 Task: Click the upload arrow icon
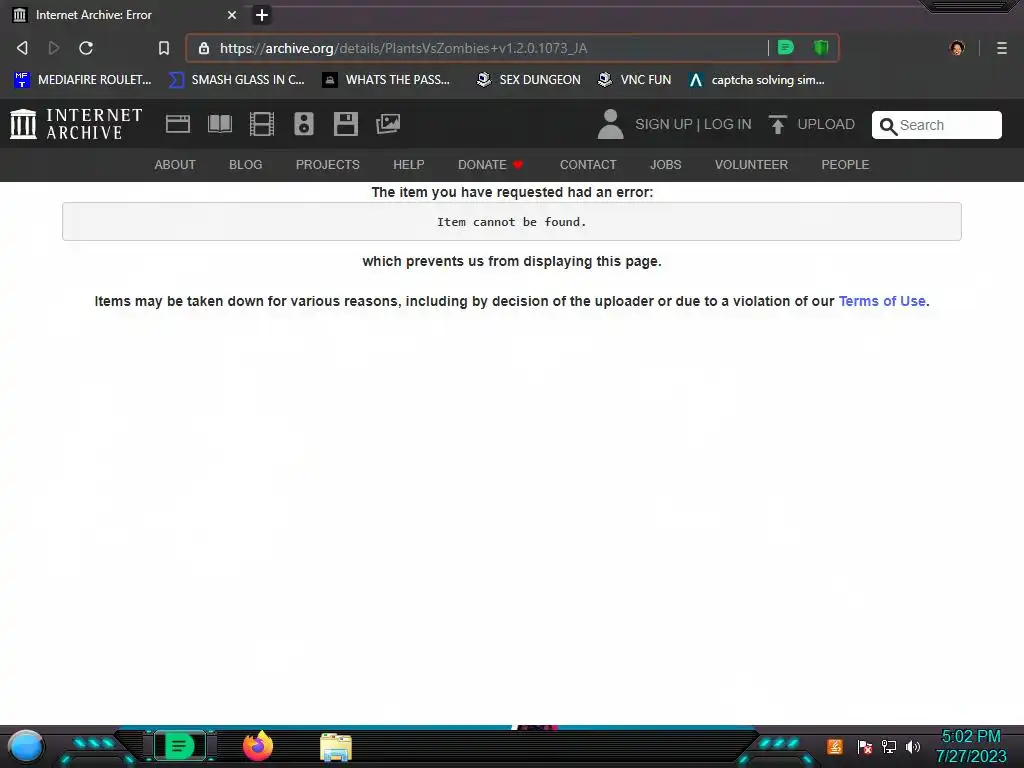click(x=777, y=124)
